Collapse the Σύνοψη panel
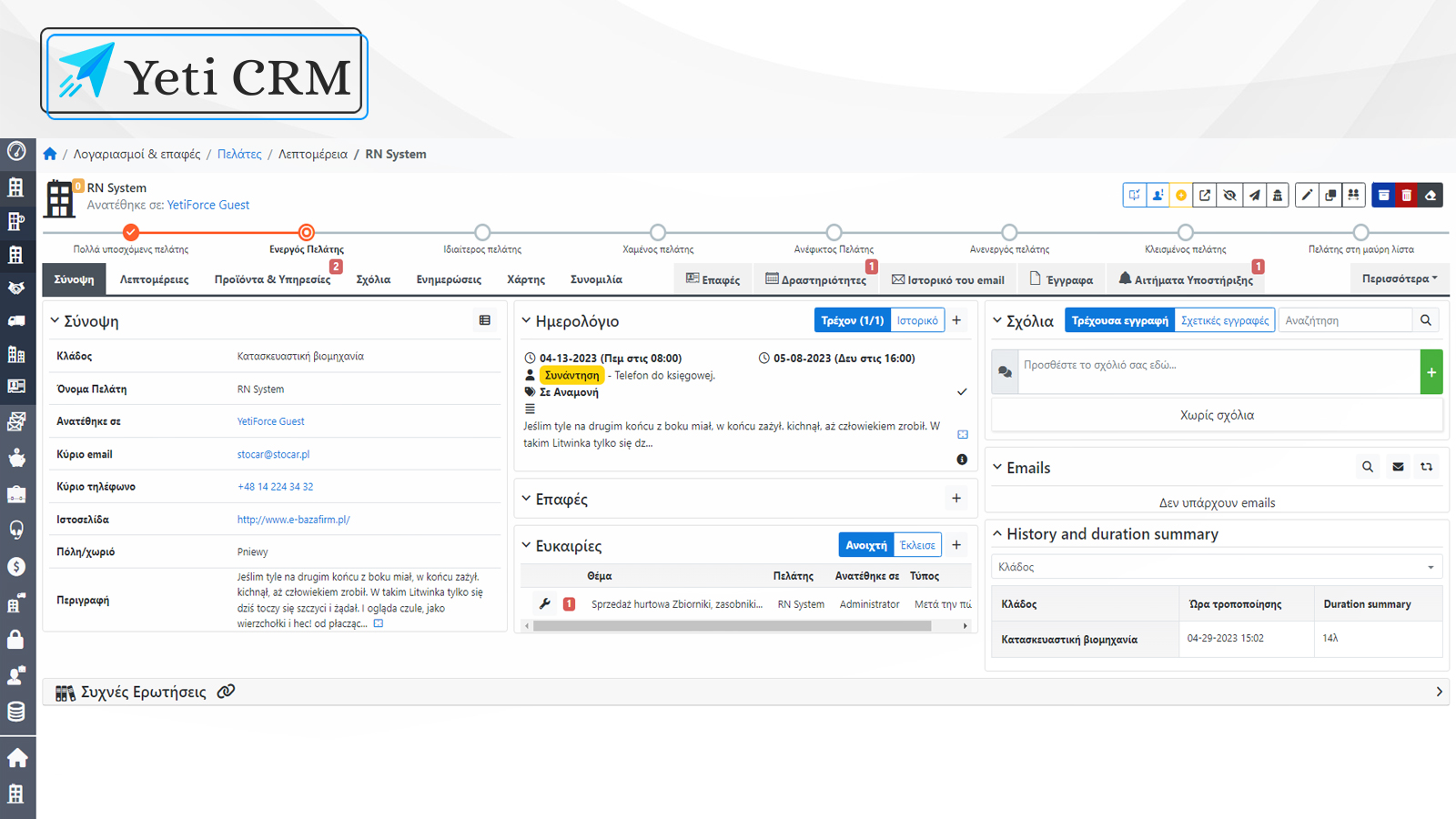Image resolution: width=1456 pixels, height=819 pixels. tap(55, 320)
